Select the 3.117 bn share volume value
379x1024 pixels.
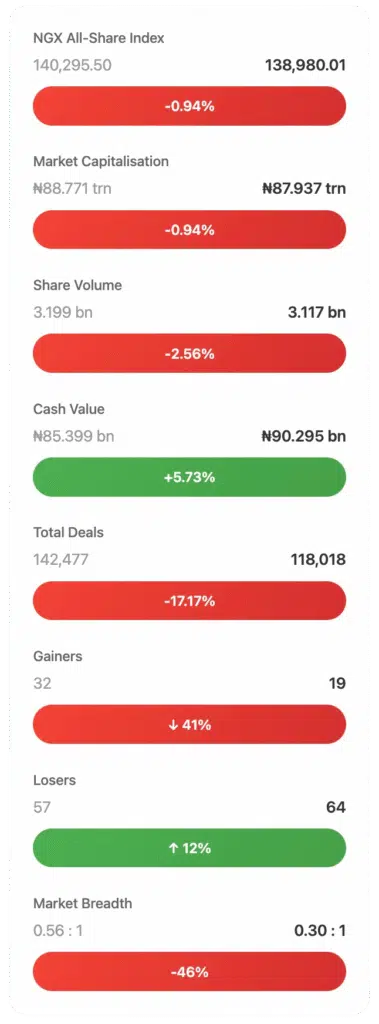[317, 312]
